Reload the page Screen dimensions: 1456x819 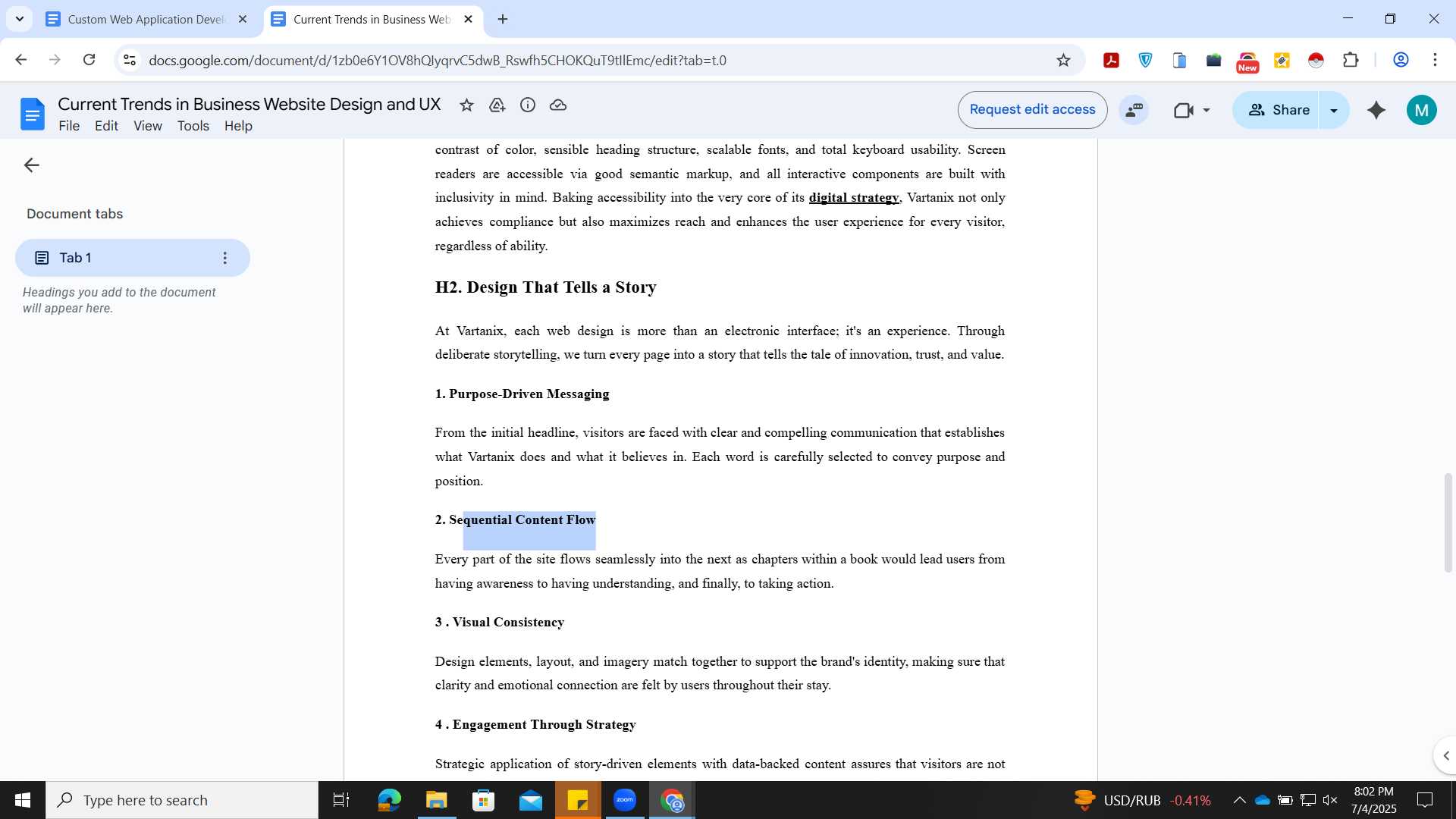pyautogui.click(x=89, y=60)
